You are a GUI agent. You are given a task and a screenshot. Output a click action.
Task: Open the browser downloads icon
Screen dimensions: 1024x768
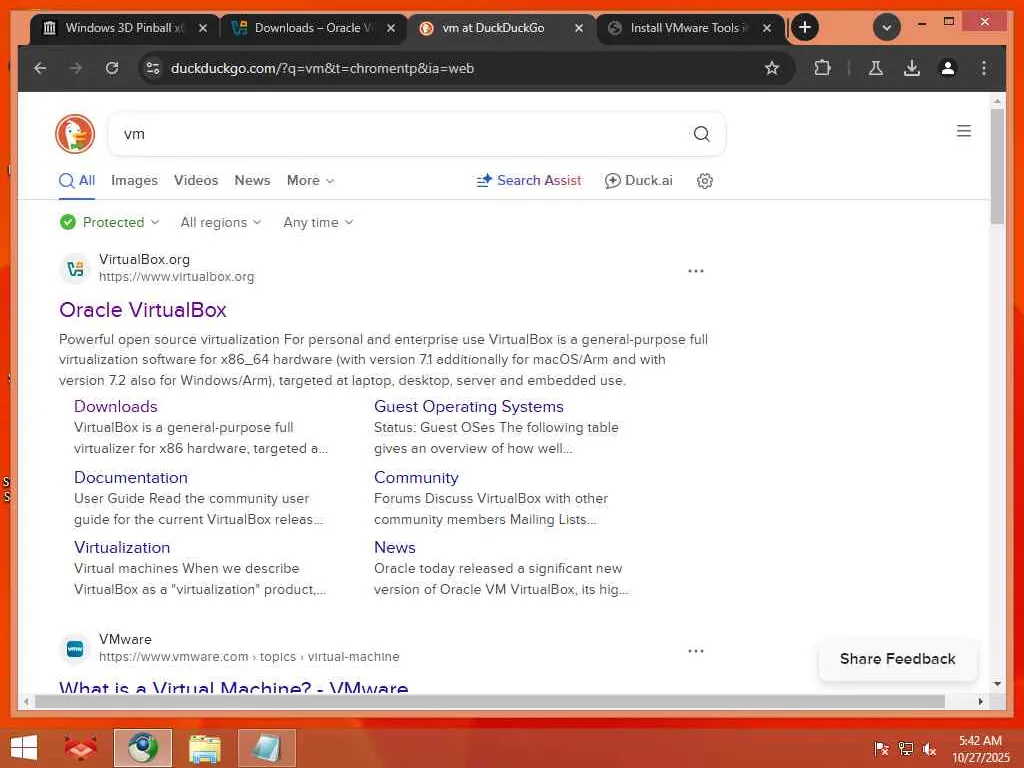(912, 68)
